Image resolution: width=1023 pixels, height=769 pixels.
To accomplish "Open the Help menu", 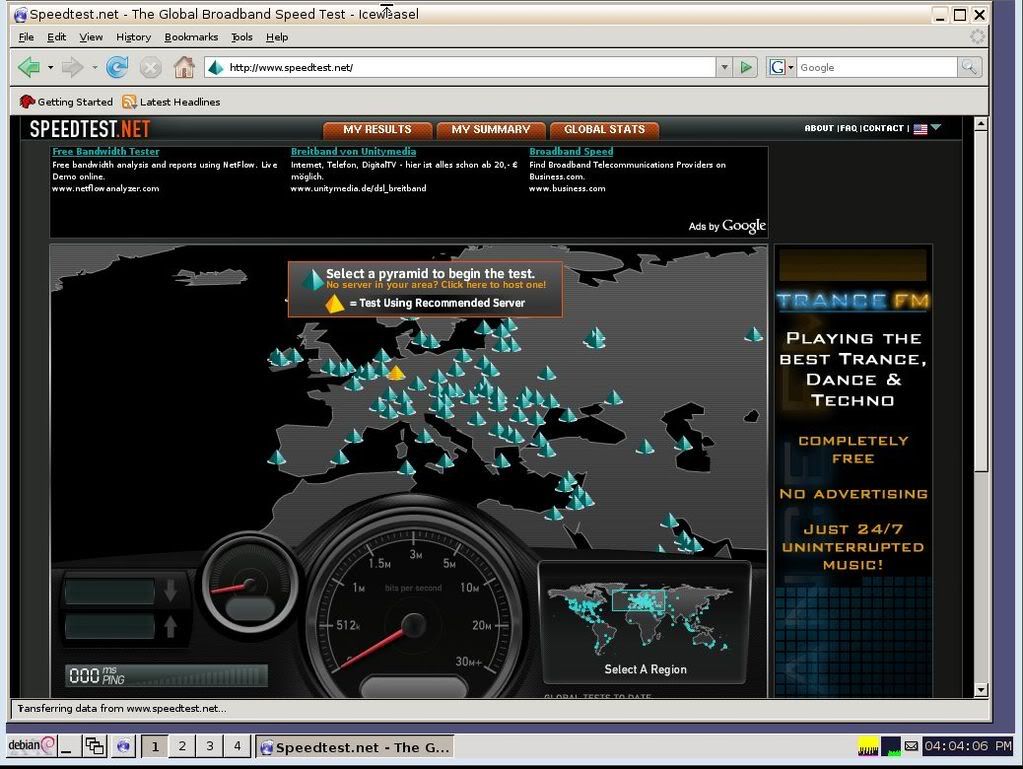I will click(x=277, y=37).
